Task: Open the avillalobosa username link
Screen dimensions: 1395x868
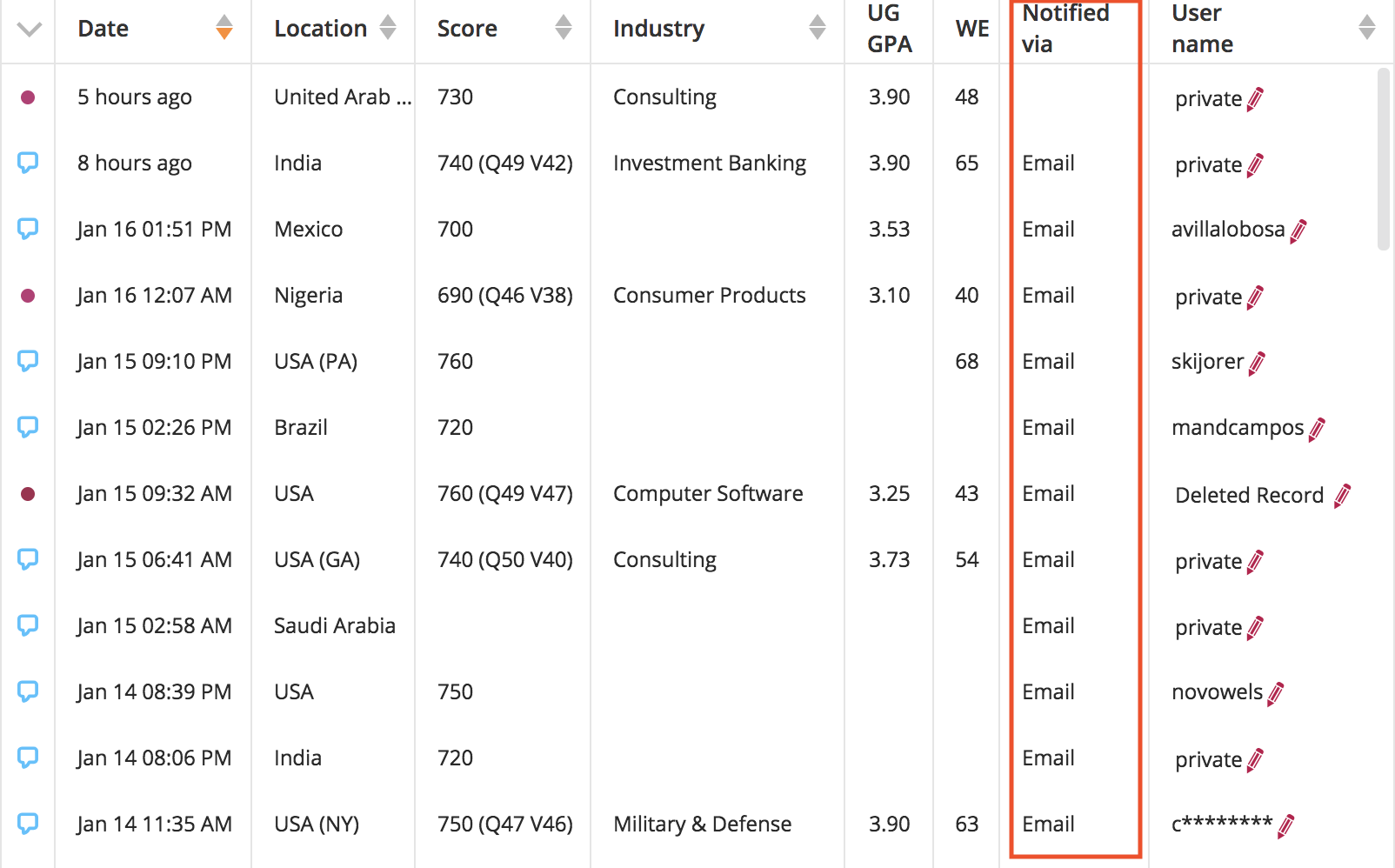Action: [x=1227, y=230]
